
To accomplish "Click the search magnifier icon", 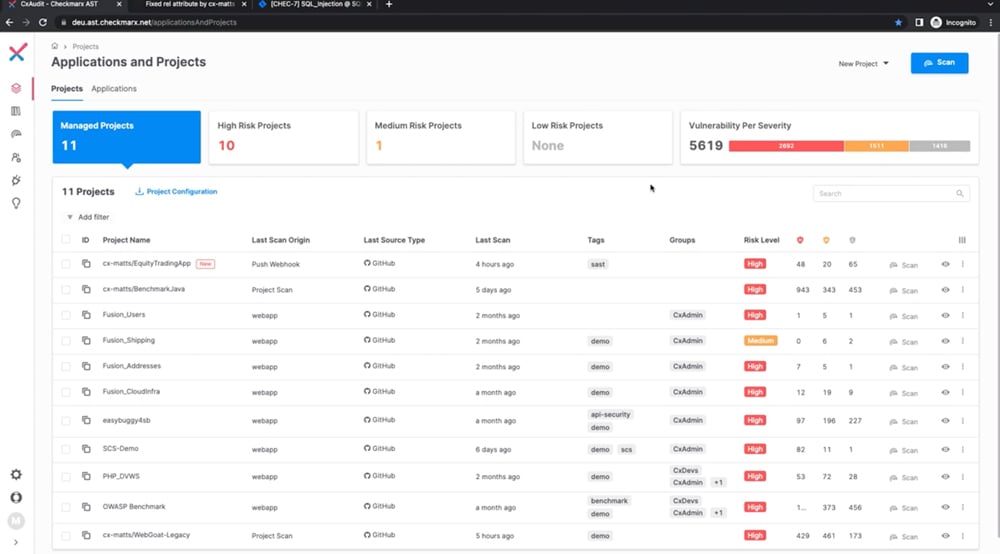I will pos(960,194).
